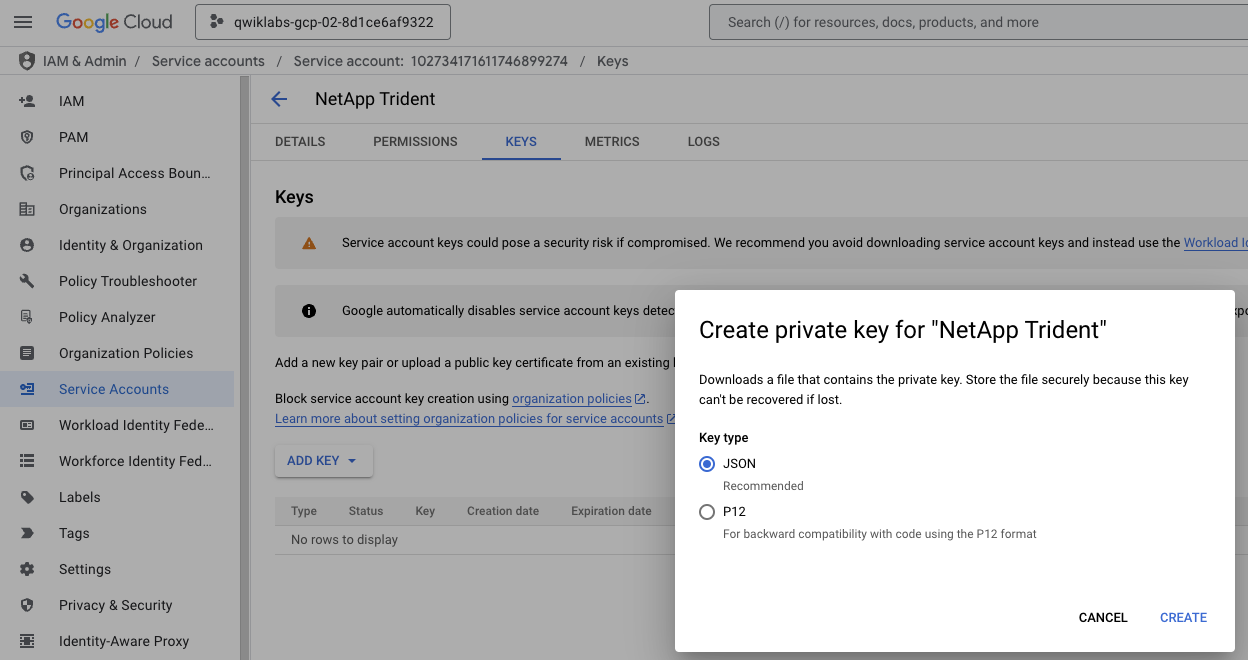Click the Organizations building icon
This screenshot has height=660, width=1248.
[x=27, y=209]
